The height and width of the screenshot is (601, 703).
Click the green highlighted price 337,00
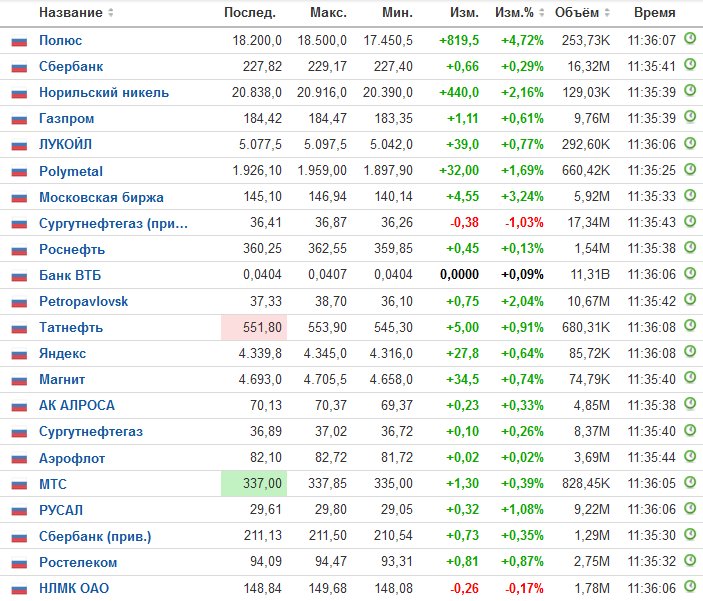(x=254, y=483)
